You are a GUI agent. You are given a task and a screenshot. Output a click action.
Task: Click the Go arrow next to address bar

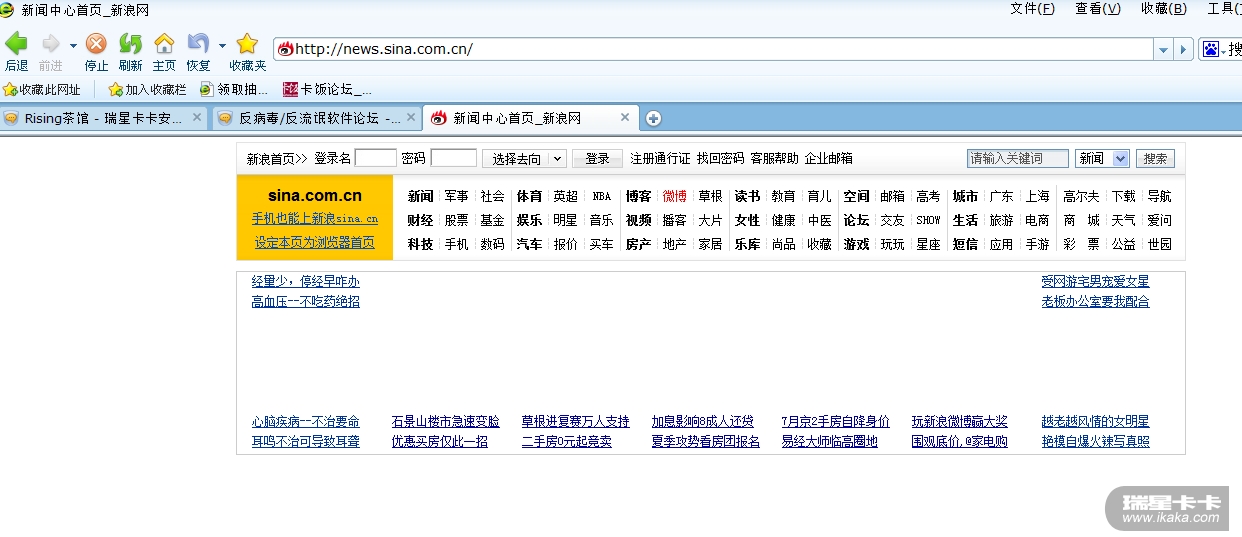[1184, 49]
